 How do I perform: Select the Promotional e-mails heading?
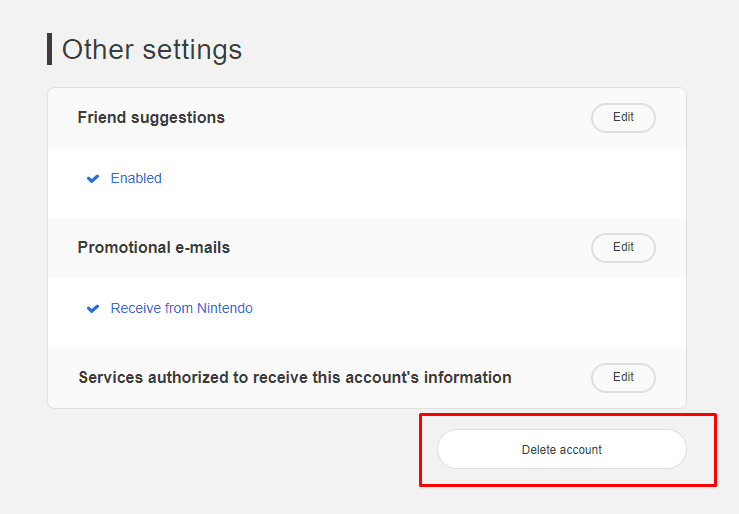pyautogui.click(x=154, y=248)
